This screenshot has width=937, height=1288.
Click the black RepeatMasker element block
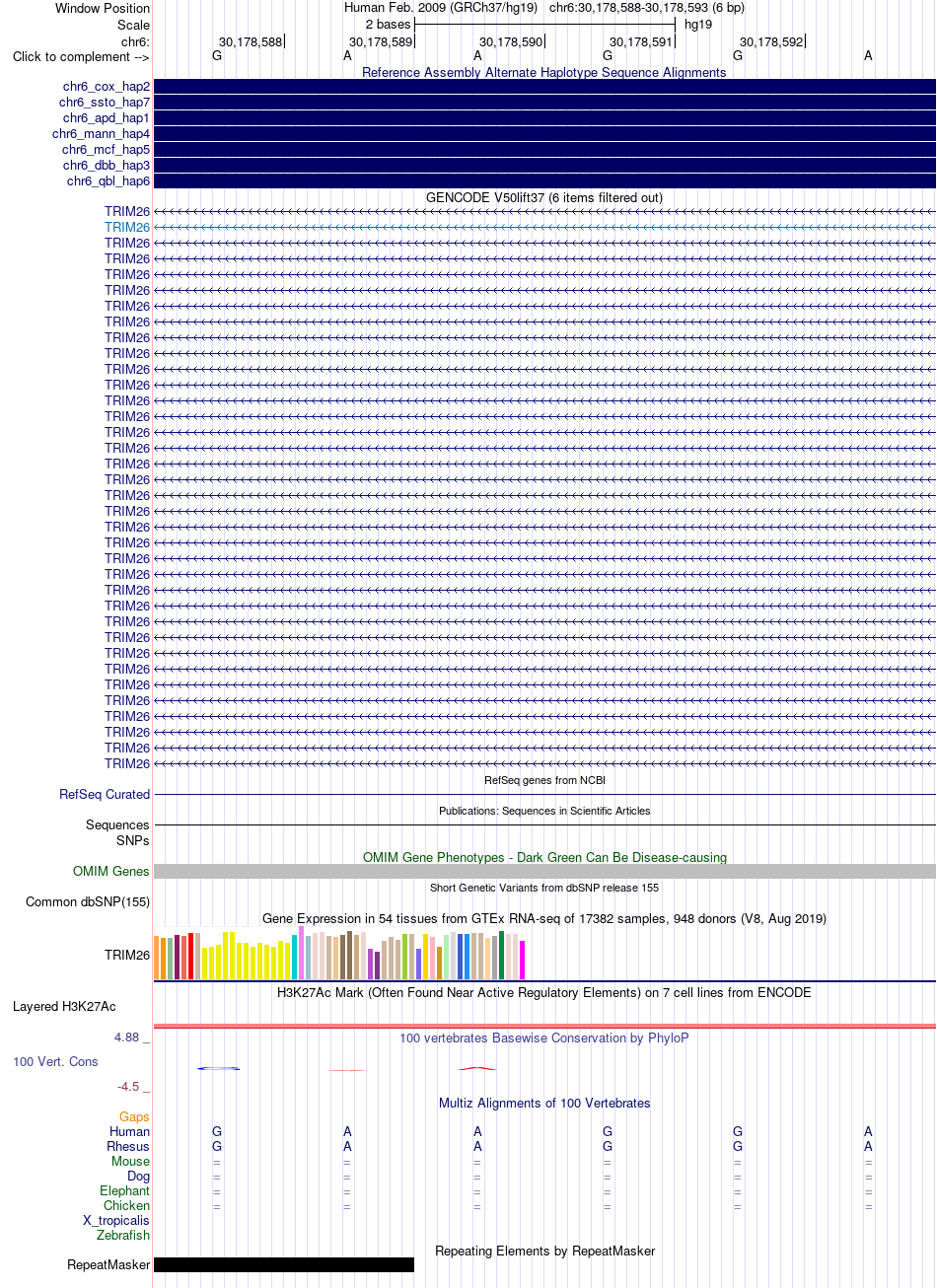pos(284,1264)
